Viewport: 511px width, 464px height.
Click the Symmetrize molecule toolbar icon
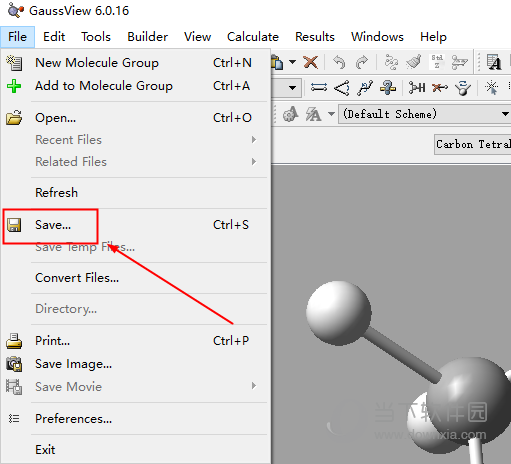(460, 62)
